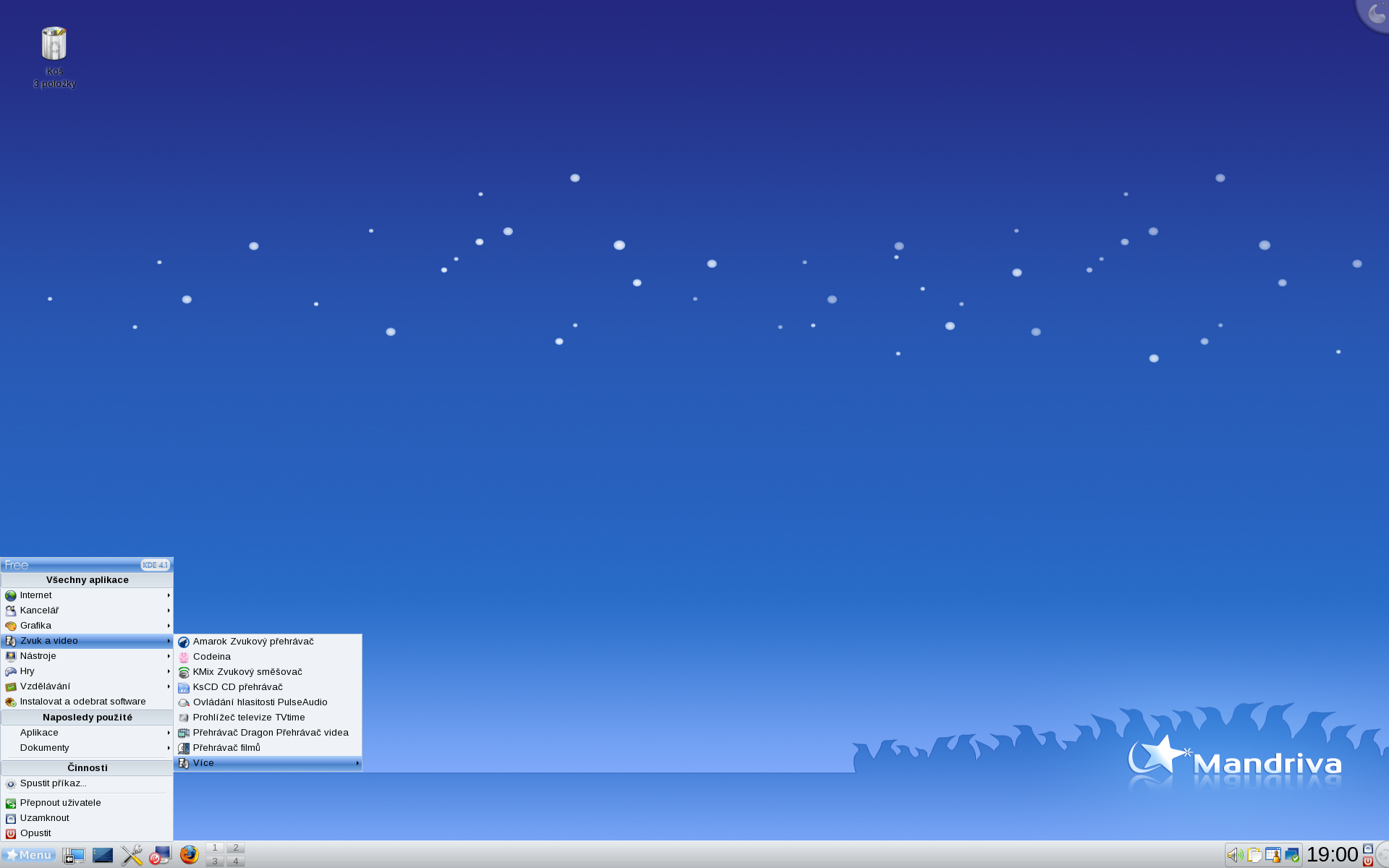
Task: Select the highlighted Zvuk a video category
Action: click(x=87, y=641)
